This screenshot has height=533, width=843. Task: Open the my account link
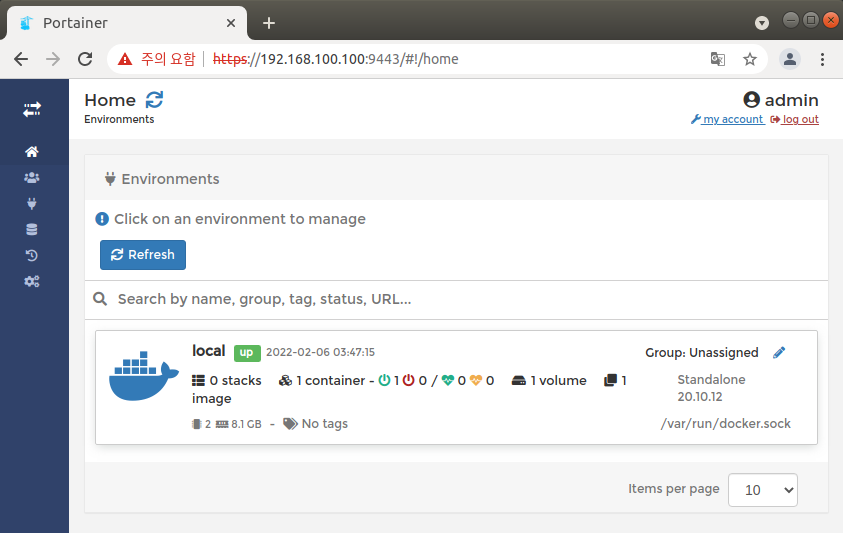coord(727,119)
